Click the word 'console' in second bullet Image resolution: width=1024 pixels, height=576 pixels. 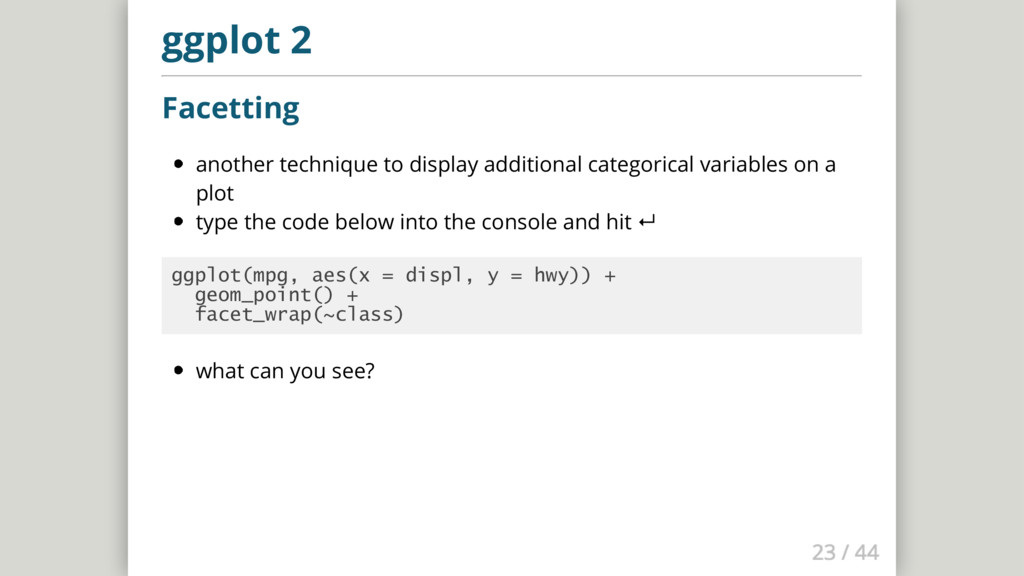click(520, 222)
